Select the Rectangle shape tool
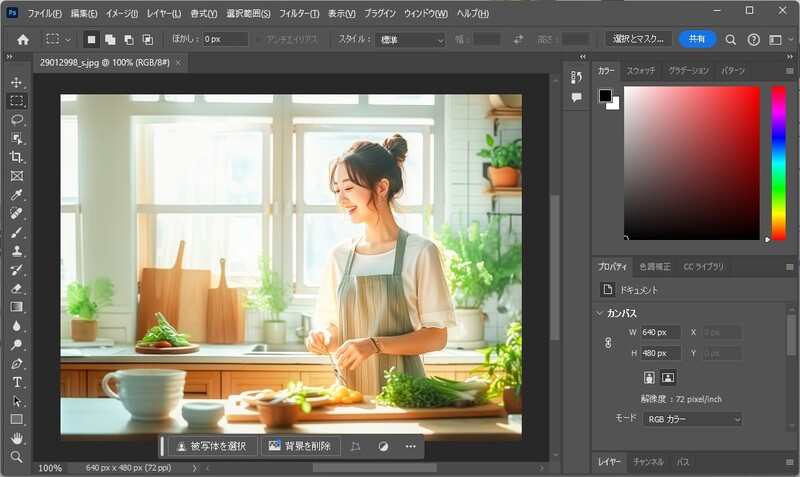The height and width of the screenshot is (477, 800). coord(16,419)
